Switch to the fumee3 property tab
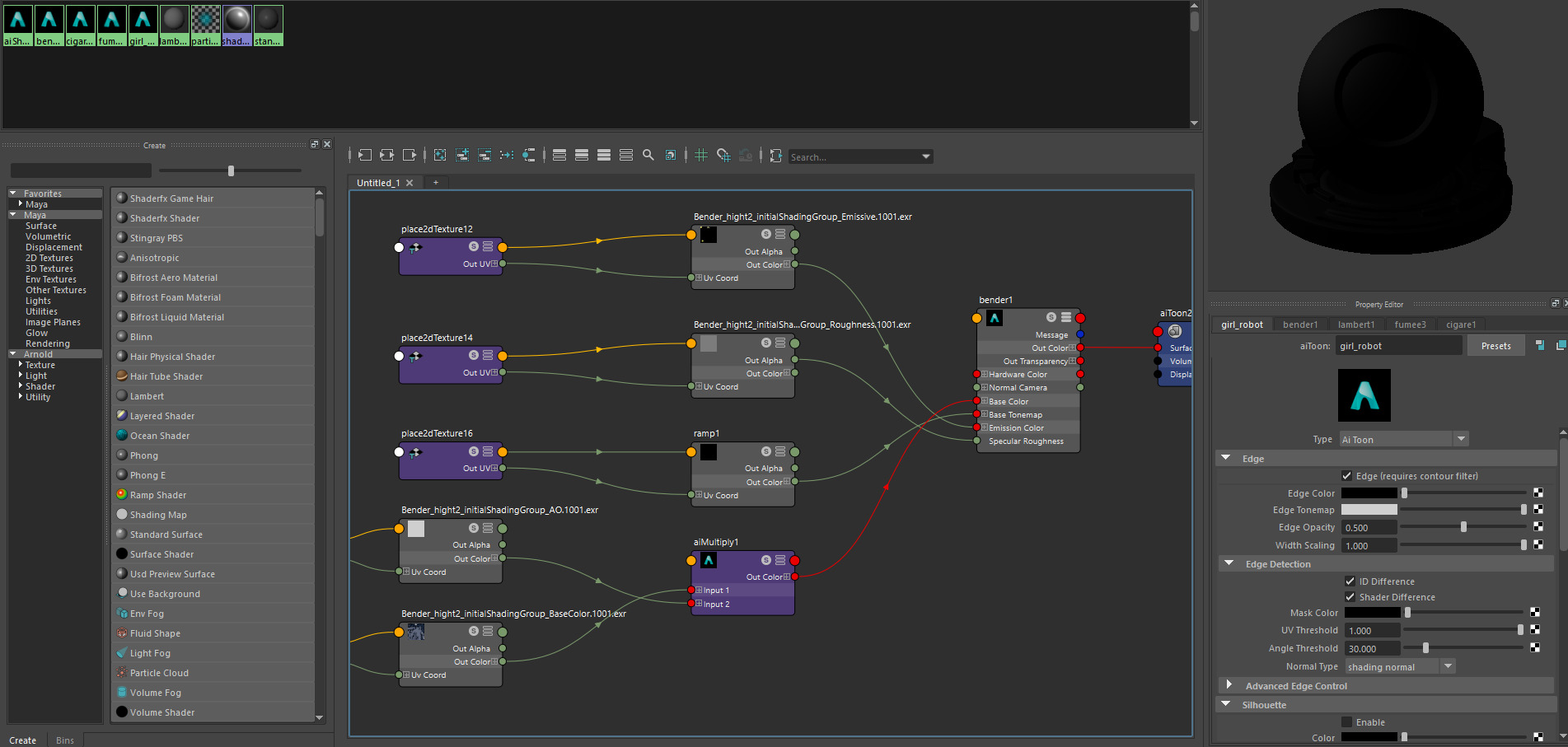The height and width of the screenshot is (747, 1568). pos(1410,324)
